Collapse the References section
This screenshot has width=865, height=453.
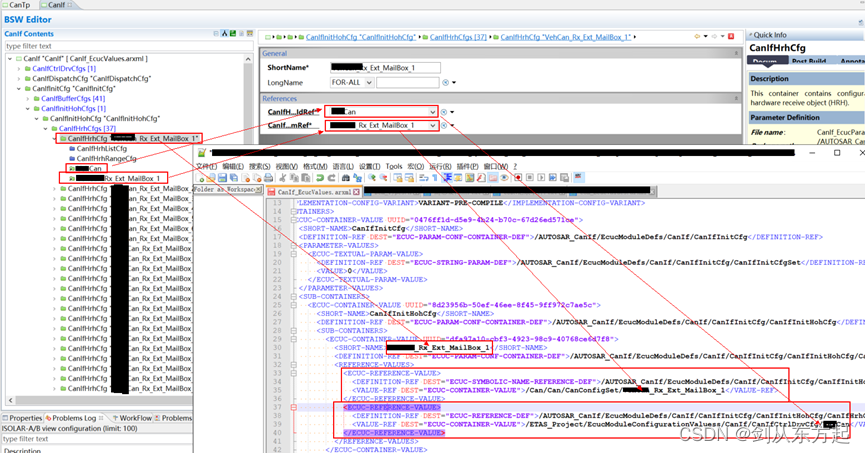[x=736, y=98]
